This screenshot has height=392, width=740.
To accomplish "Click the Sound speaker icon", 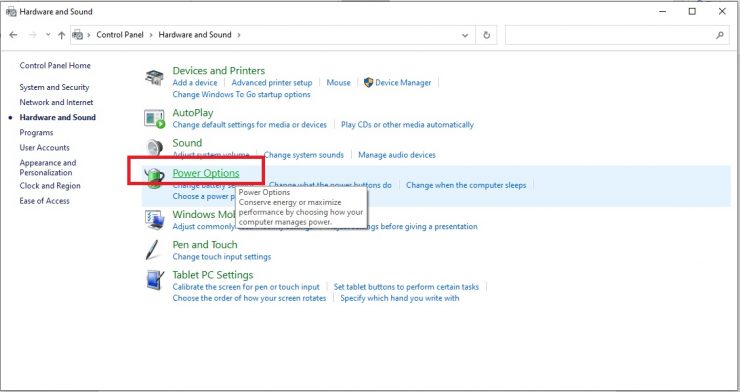I will pyautogui.click(x=154, y=147).
